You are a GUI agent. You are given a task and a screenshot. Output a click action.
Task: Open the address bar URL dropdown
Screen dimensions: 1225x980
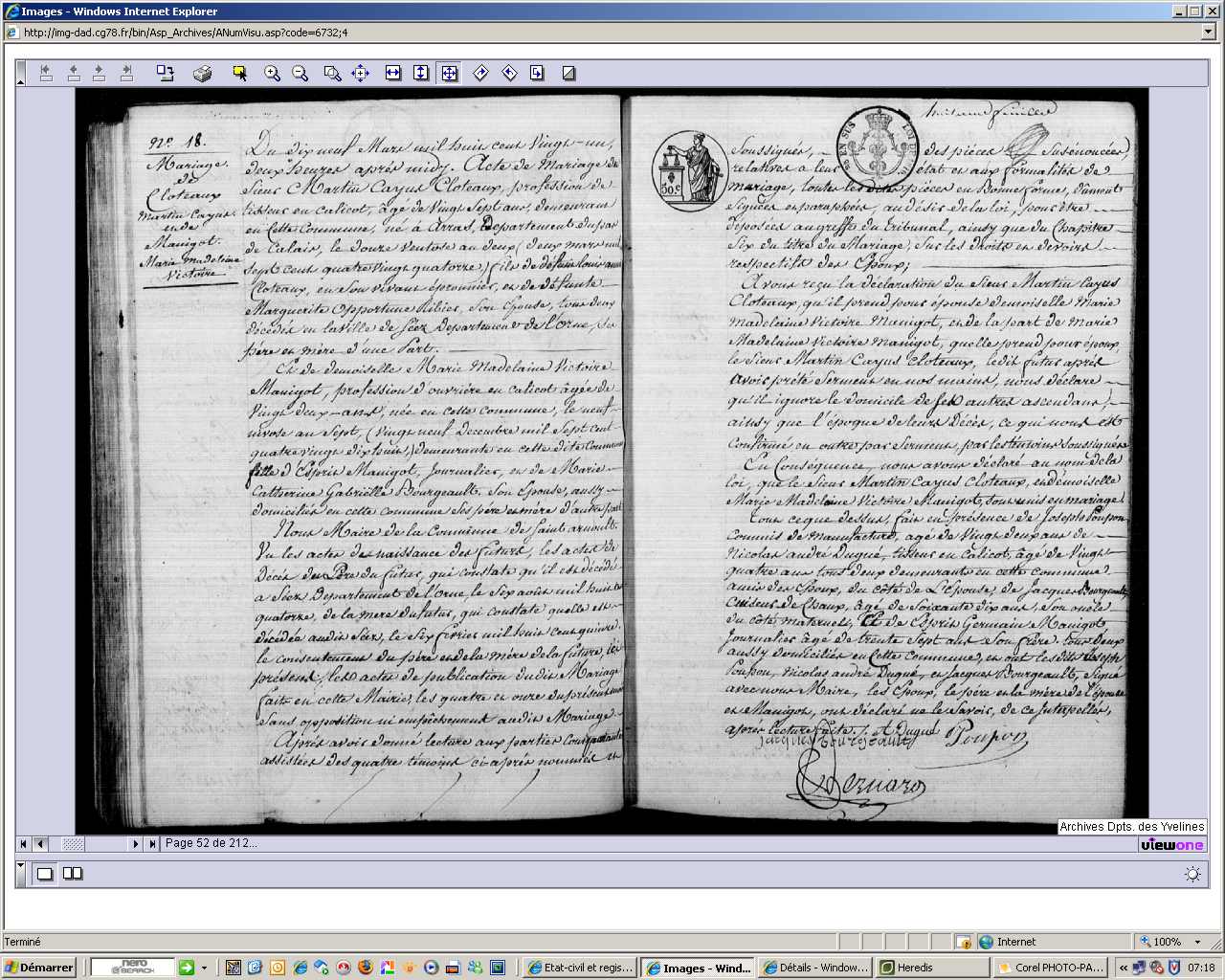1208,32
